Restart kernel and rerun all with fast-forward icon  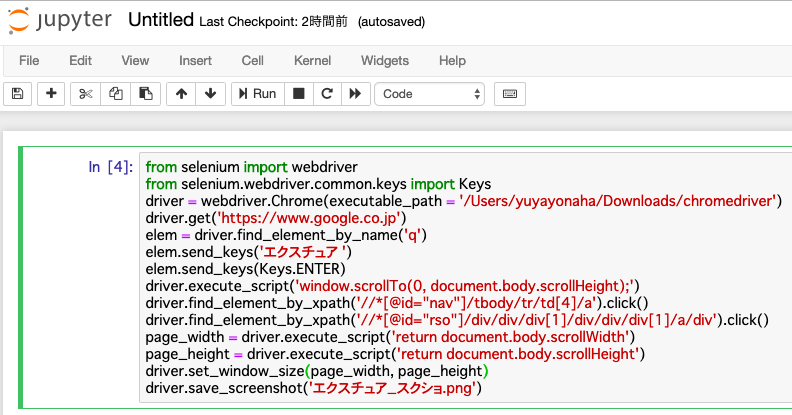tap(356, 94)
